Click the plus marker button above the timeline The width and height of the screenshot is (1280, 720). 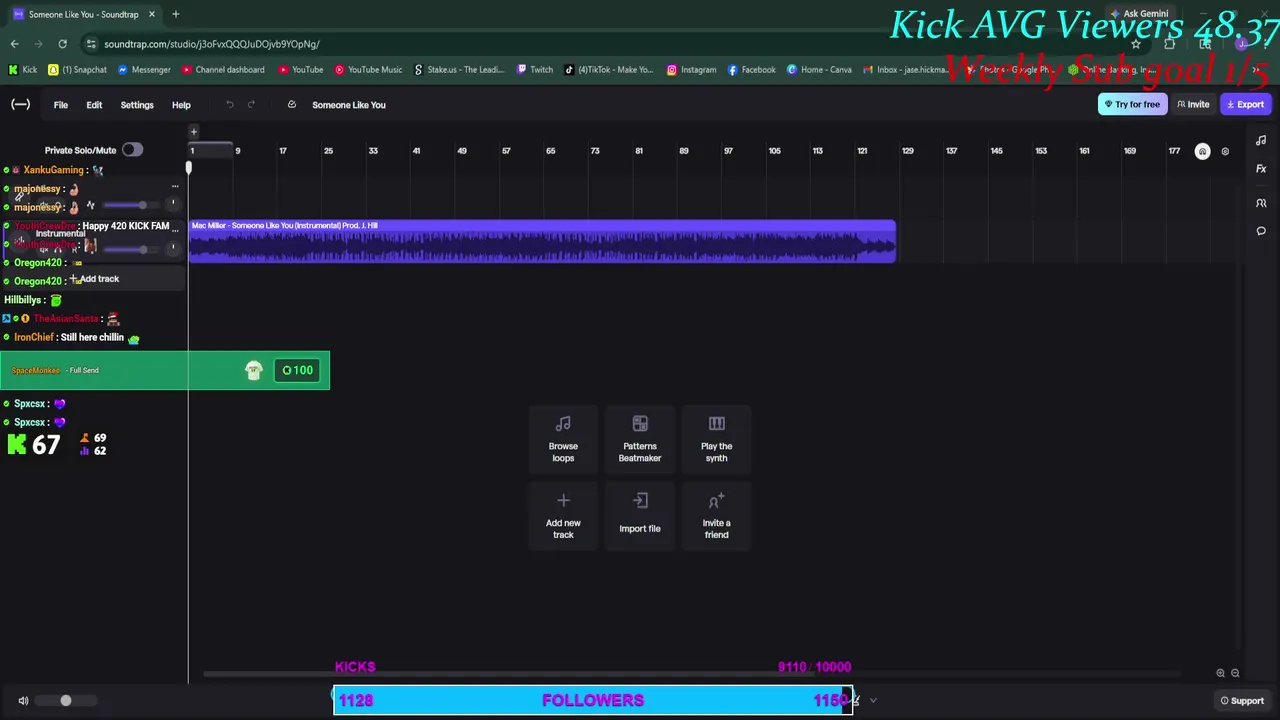coord(194,131)
